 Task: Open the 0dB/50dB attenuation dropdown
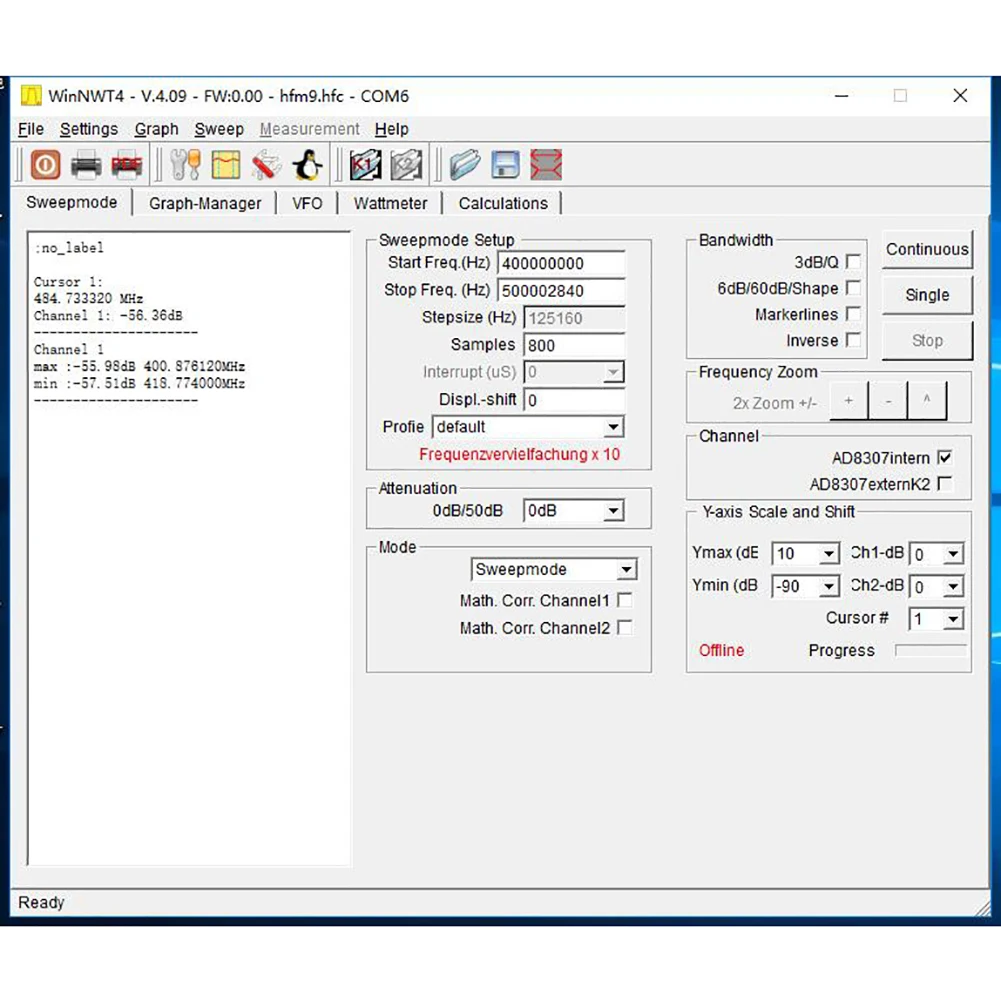click(573, 511)
